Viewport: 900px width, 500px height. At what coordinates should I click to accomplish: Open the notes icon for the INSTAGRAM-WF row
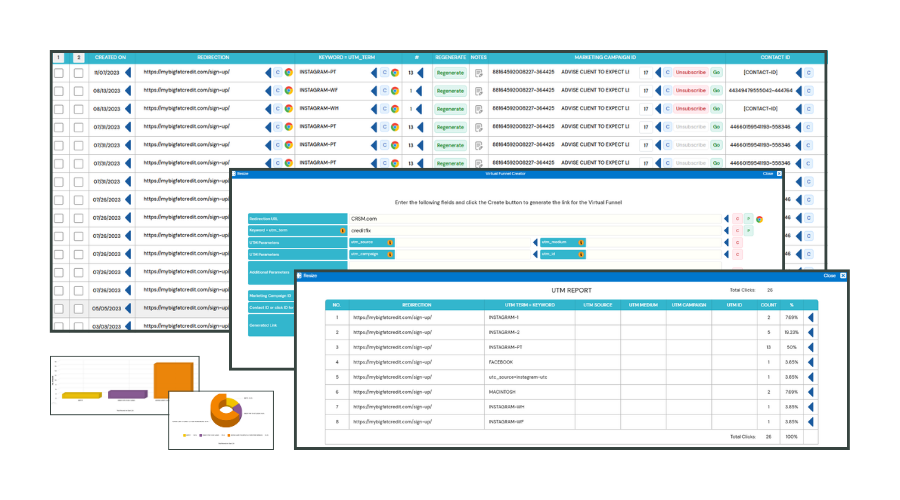(x=479, y=91)
